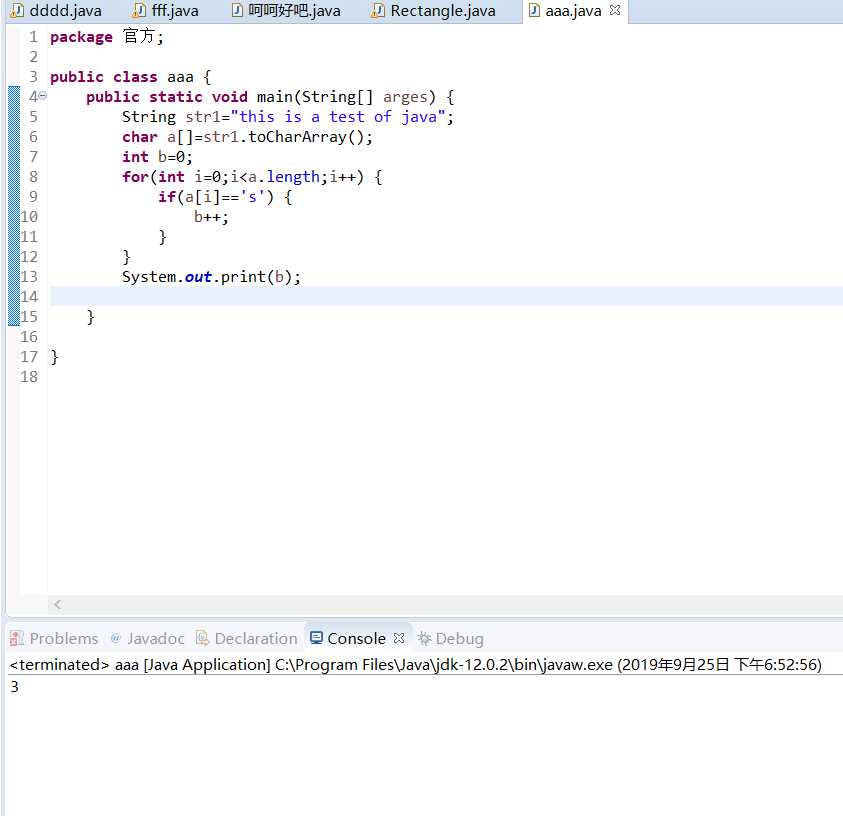Open the Problems view tab
The width and height of the screenshot is (843, 816).
(54, 639)
